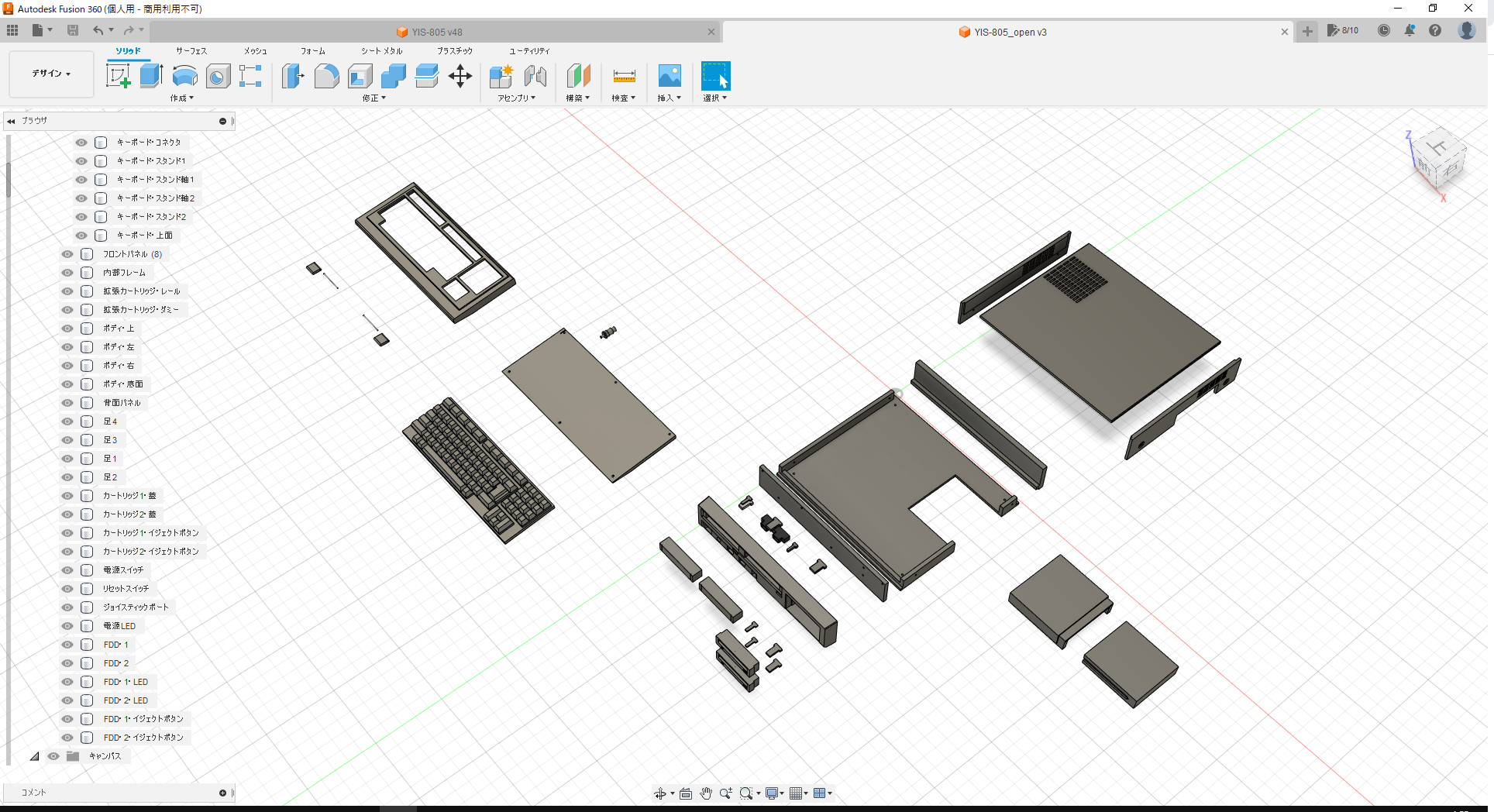
Task: Open the Joint tool
Action: [x=535, y=76]
